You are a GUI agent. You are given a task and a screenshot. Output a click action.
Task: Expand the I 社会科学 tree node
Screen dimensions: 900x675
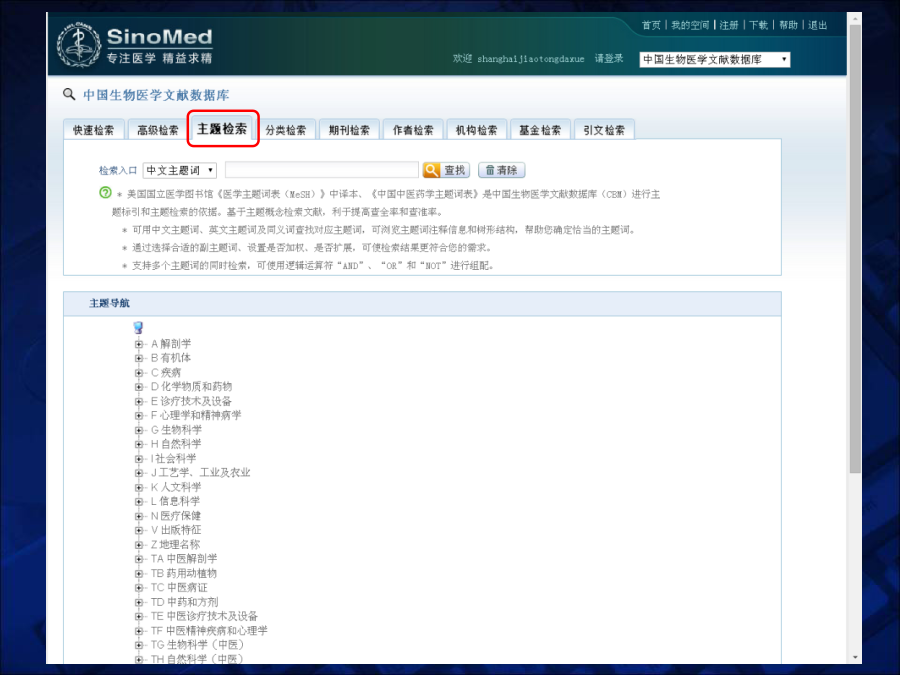click(139, 459)
